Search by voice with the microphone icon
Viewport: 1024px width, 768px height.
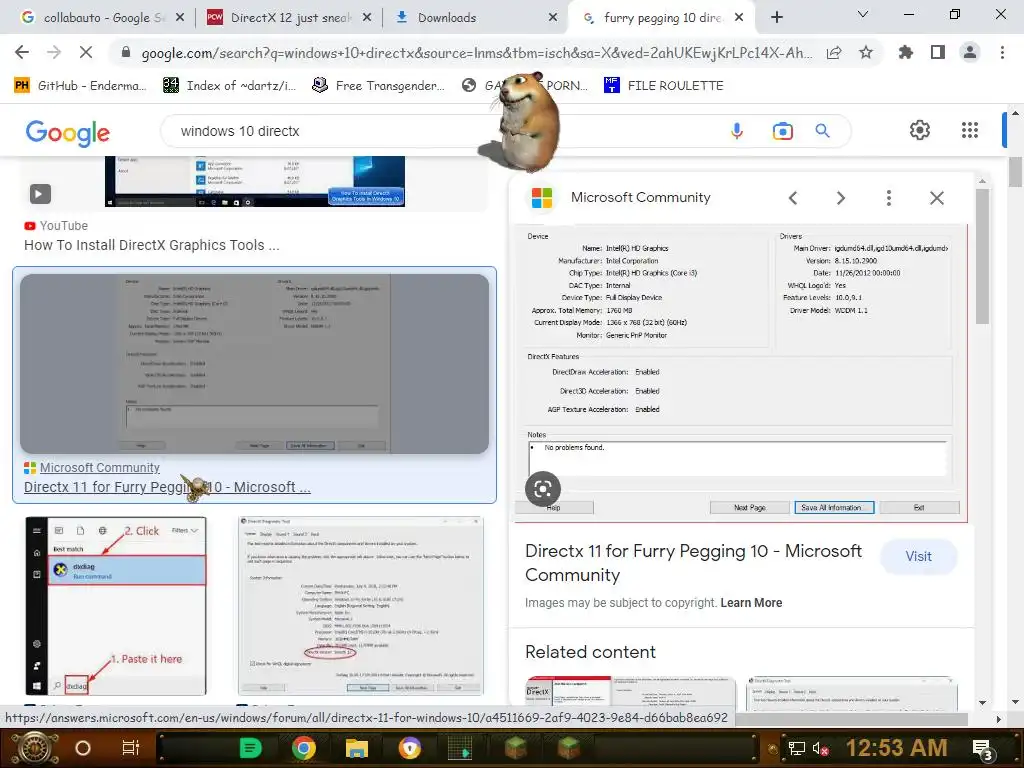tap(737, 131)
